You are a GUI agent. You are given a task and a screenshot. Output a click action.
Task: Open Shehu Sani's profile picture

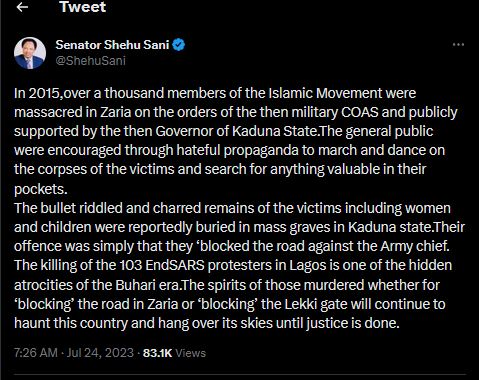(x=30, y=53)
